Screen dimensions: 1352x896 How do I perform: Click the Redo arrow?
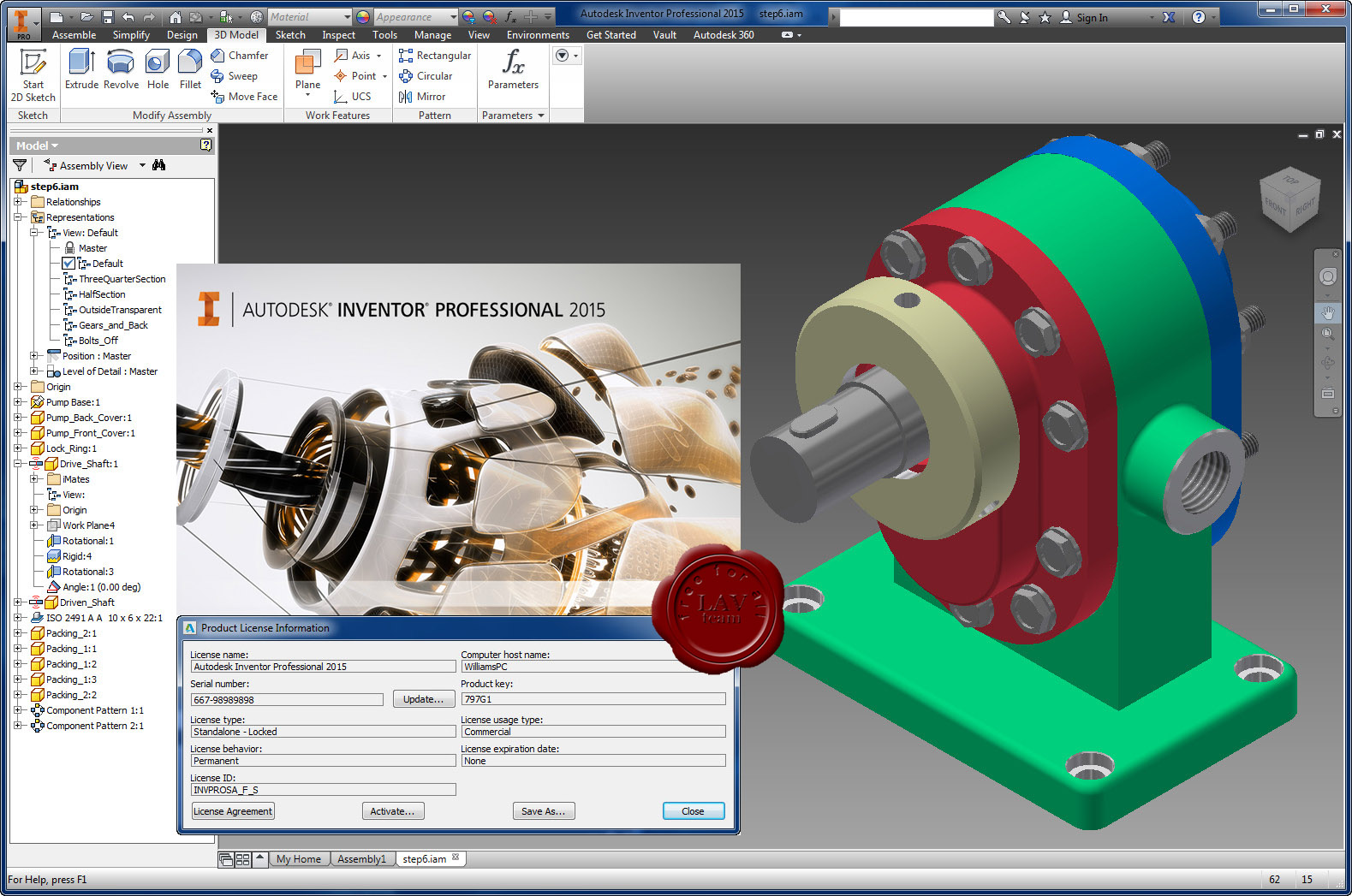pos(148,17)
